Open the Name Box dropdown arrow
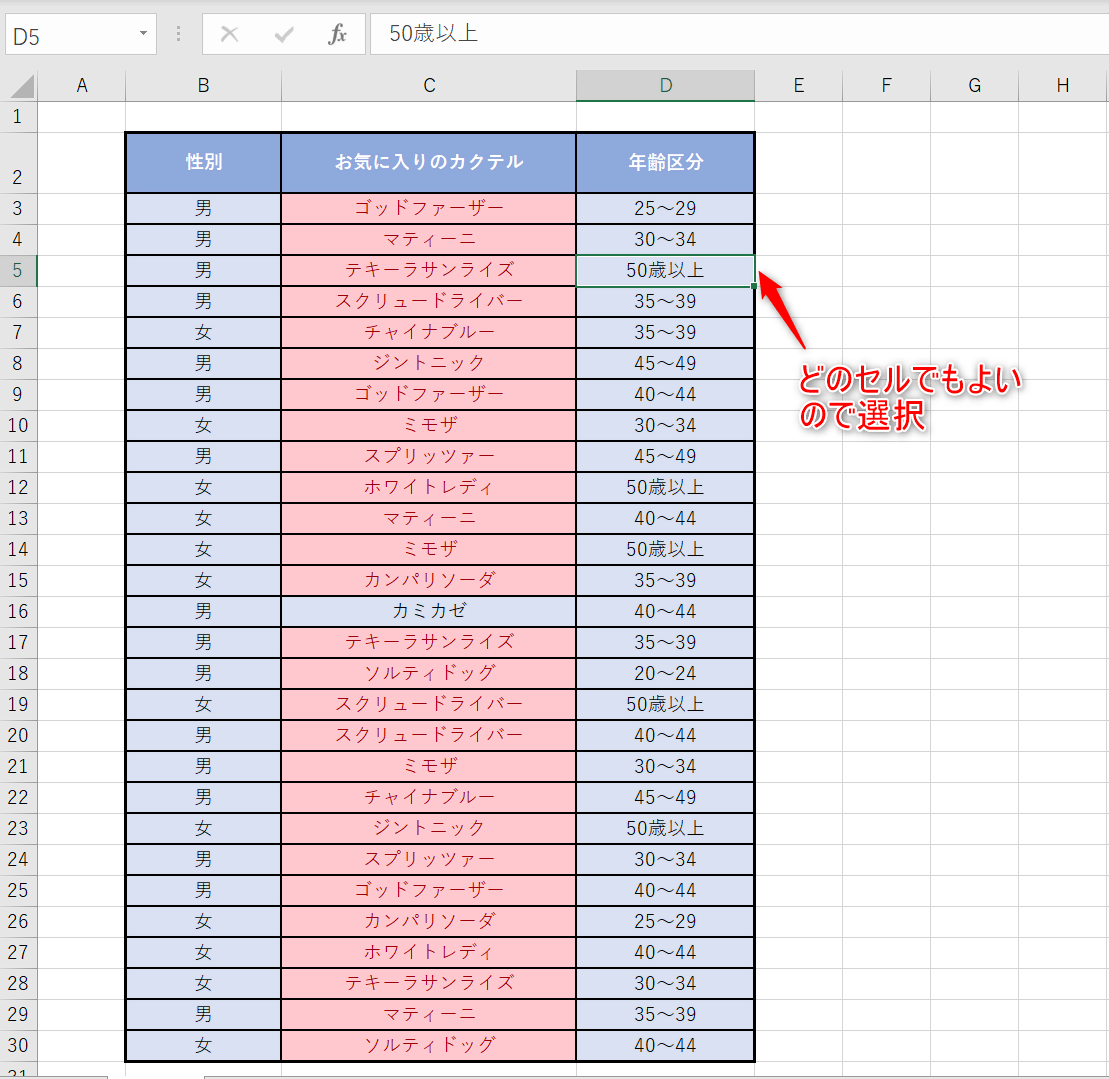This screenshot has width=1109, height=1079. 142,33
